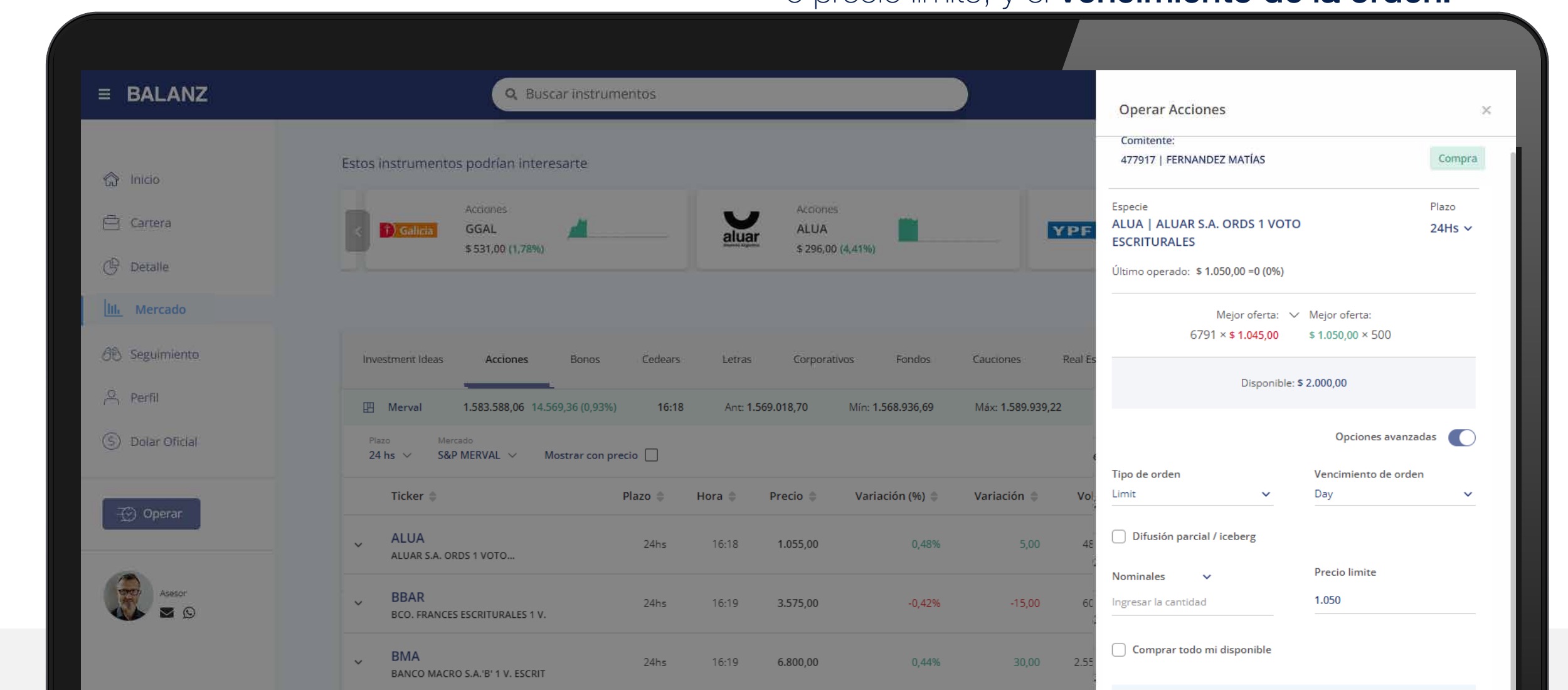The width and height of the screenshot is (1568, 690).
Task: Switch to the Cedears tab
Action: click(x=661, y=359)
